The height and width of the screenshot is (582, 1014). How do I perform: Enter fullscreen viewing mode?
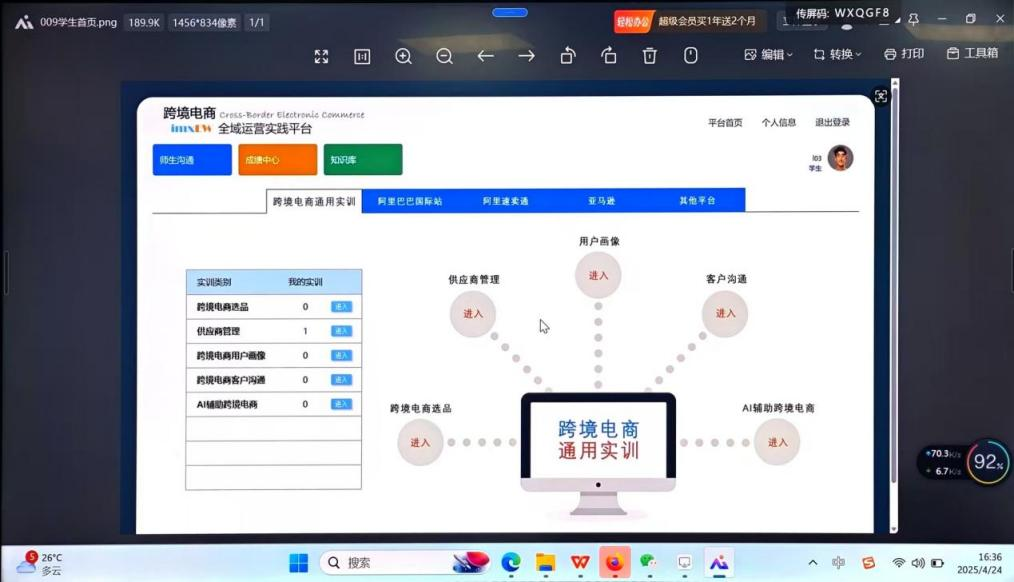coord(321,56)
